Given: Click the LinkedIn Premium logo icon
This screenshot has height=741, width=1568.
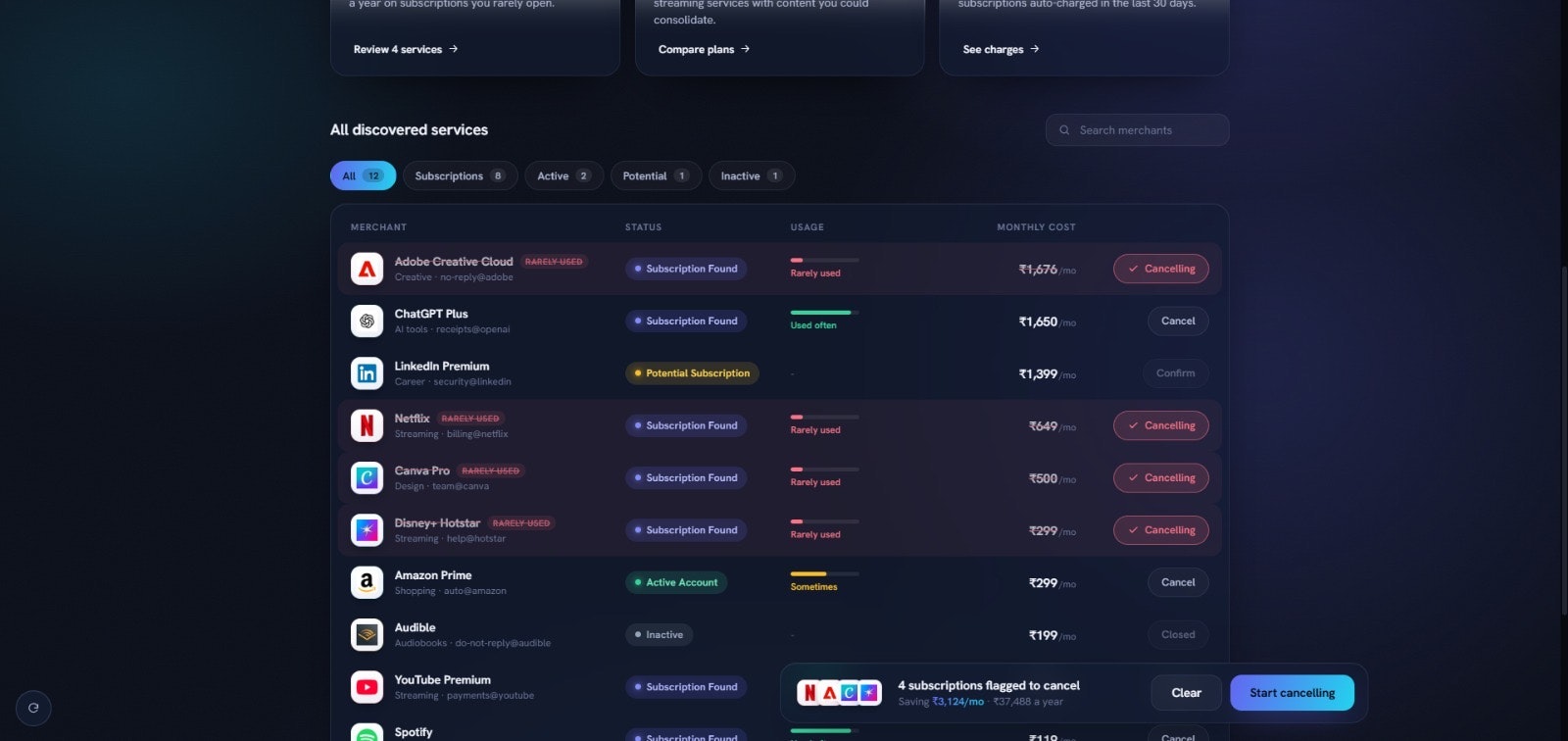Looking at the screenshot, I should [367, 373].
